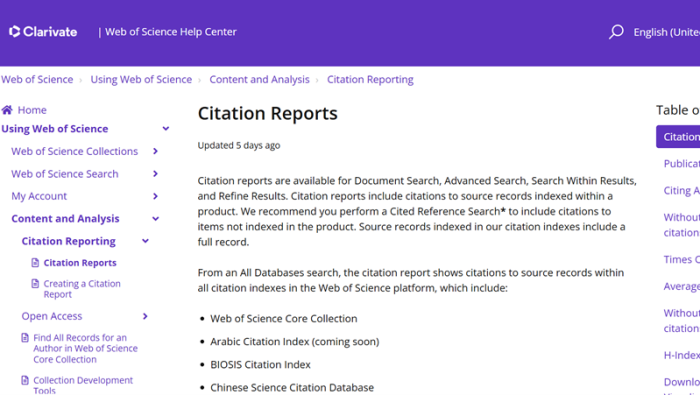The height and width of the screenshot is (395, 700).
Task: Click the Home house icon
Action: (x=7, y=110)
